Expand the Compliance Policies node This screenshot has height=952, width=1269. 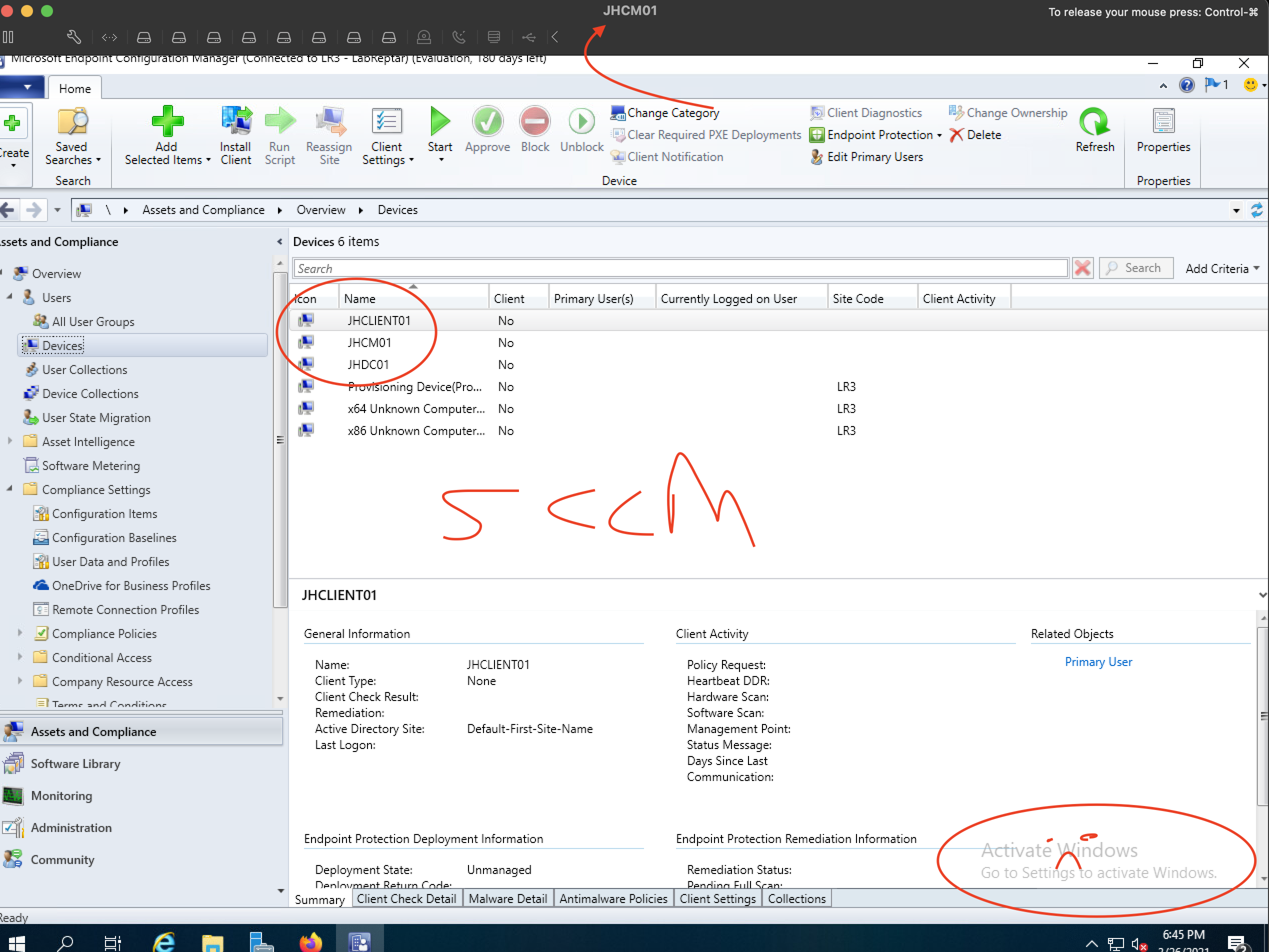19,633
